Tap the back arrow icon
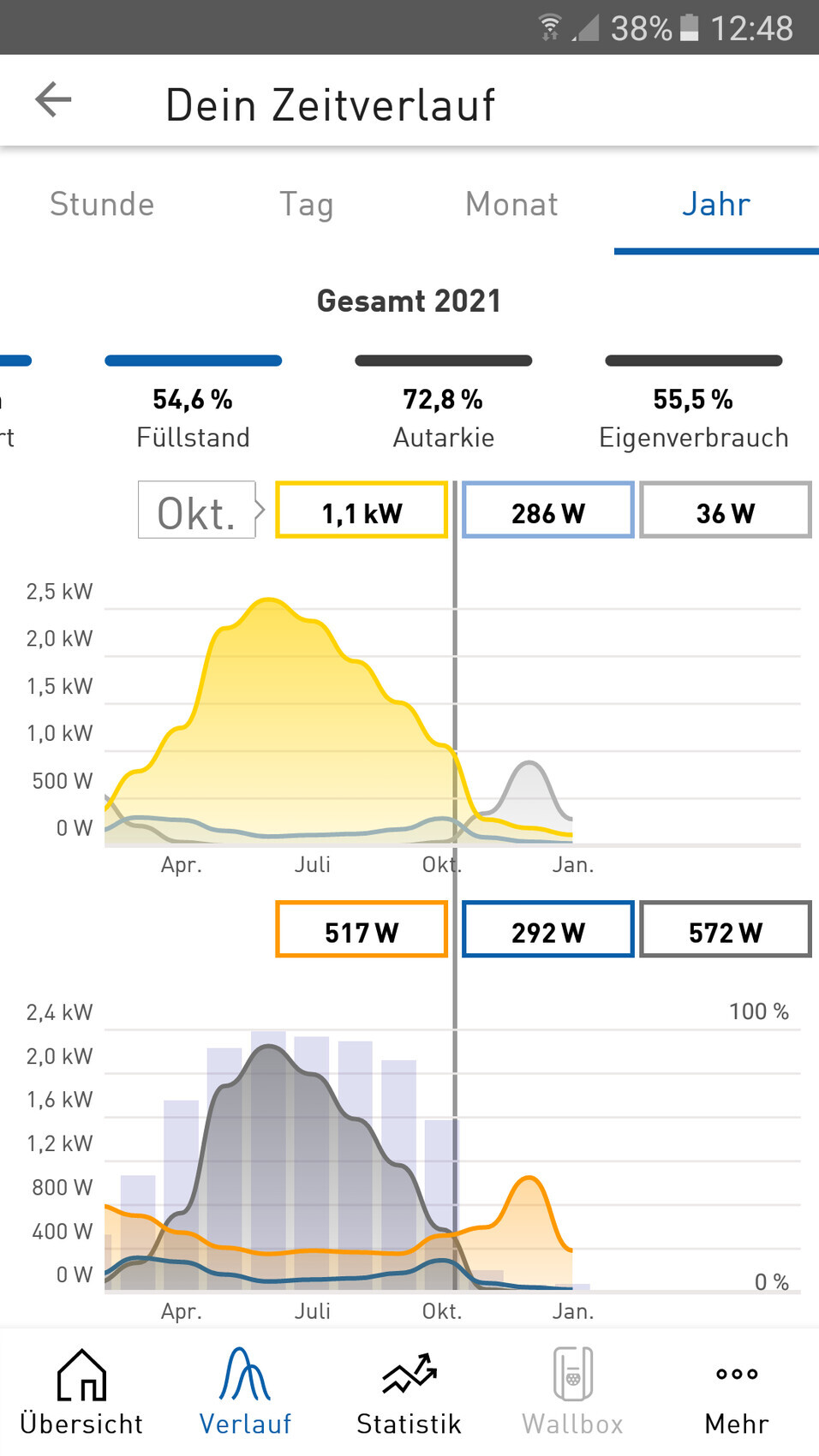This screenshot has width=819, height=1456. pyautogui.click(x=53, y=100)
